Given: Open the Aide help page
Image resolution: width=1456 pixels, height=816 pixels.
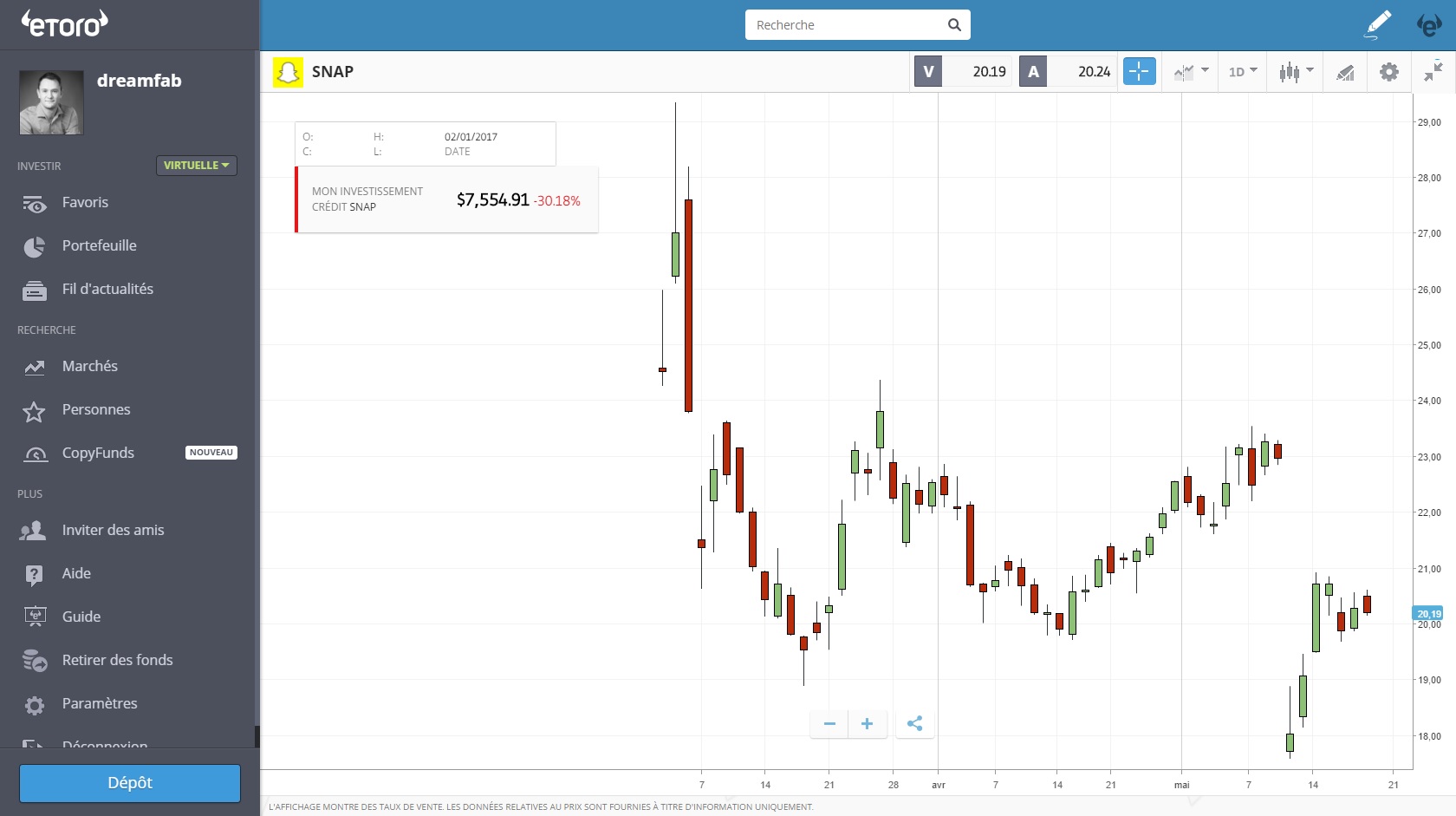Looking at the screenshot, I should coord(76,573).
